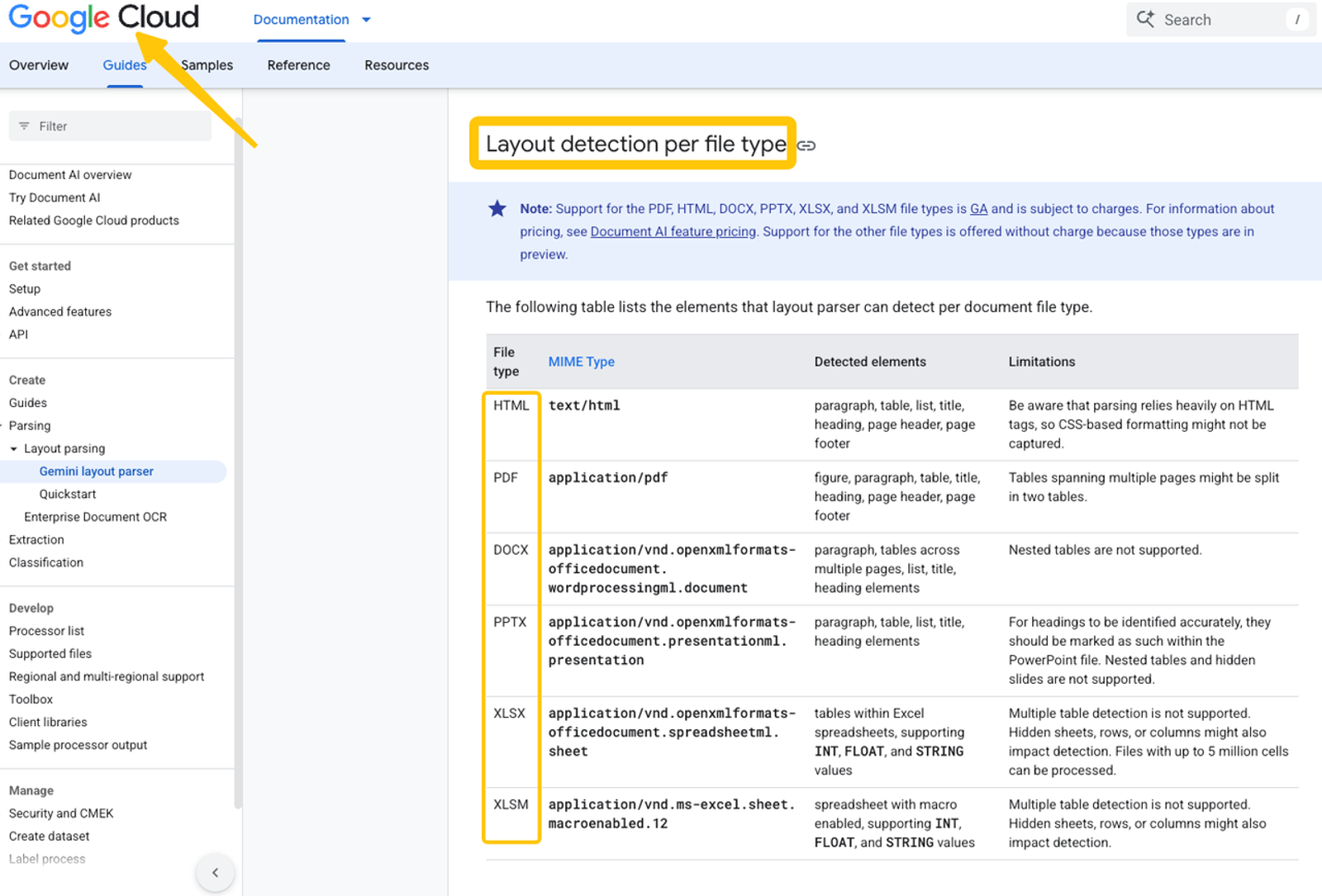Screen dimensions: 1322x896
Task: Open the API sidebar link
Action: pyautogui.click(x=18, y=334)
